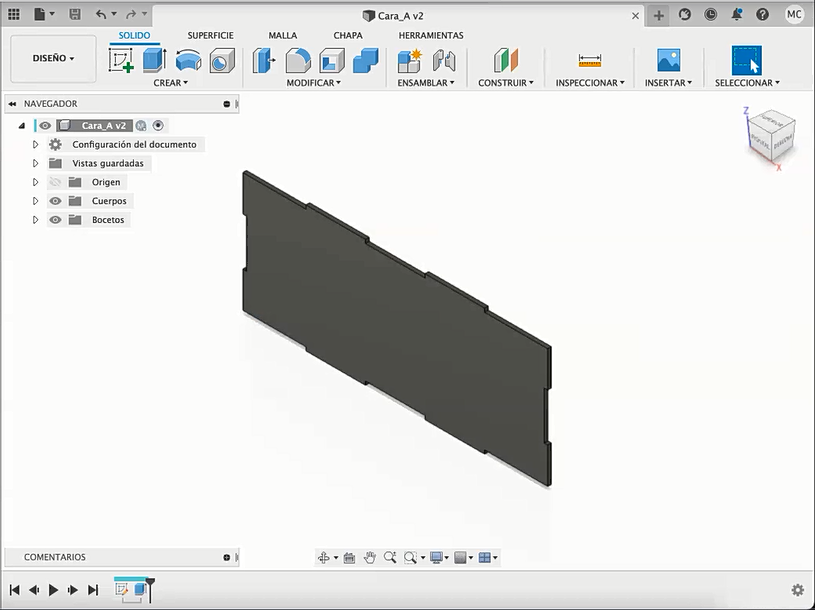Switch to the HERRAMIENTAS tab
The height and width of the screenshot is (610, 815).
[431, 35]
